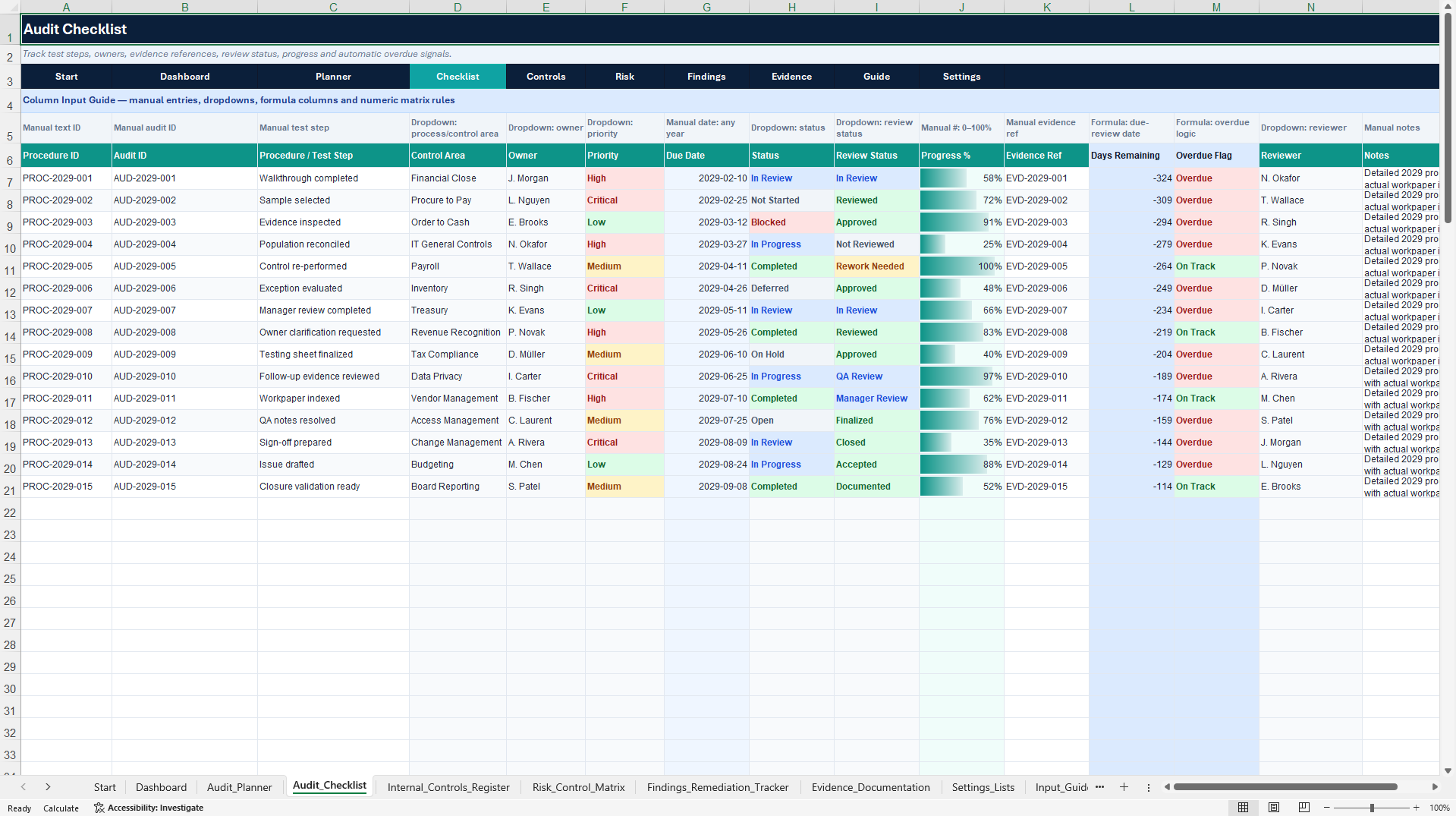This screenshot has height=816, width=1456.
Task: Click the vertical scrollbar thumb
Action: pyautogui.click(x=1448, y=118)
